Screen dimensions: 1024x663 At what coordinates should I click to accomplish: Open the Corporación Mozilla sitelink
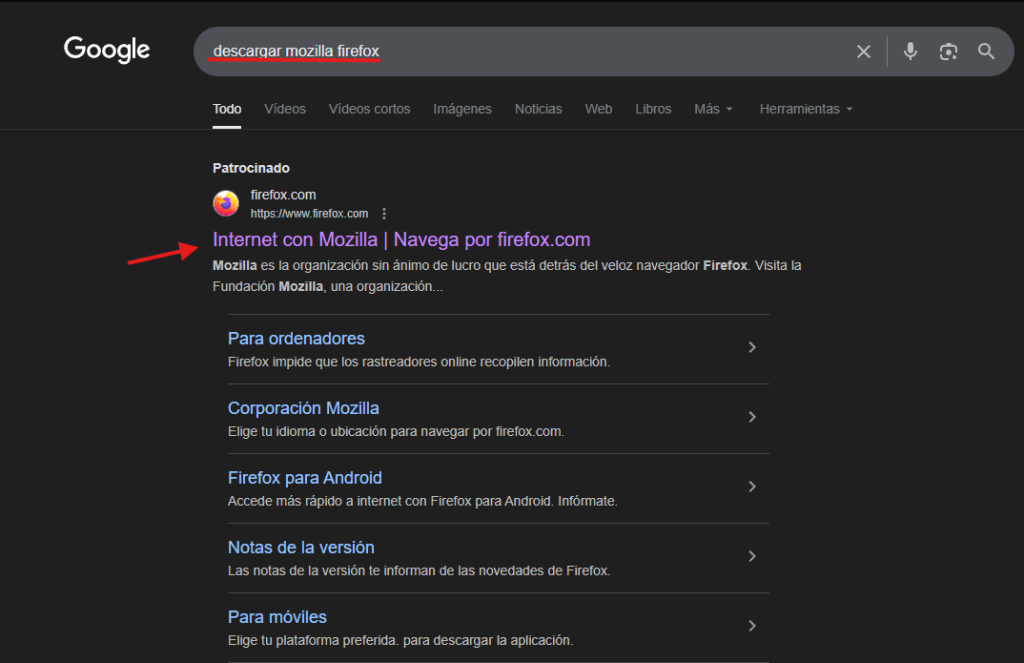point(303,408)
